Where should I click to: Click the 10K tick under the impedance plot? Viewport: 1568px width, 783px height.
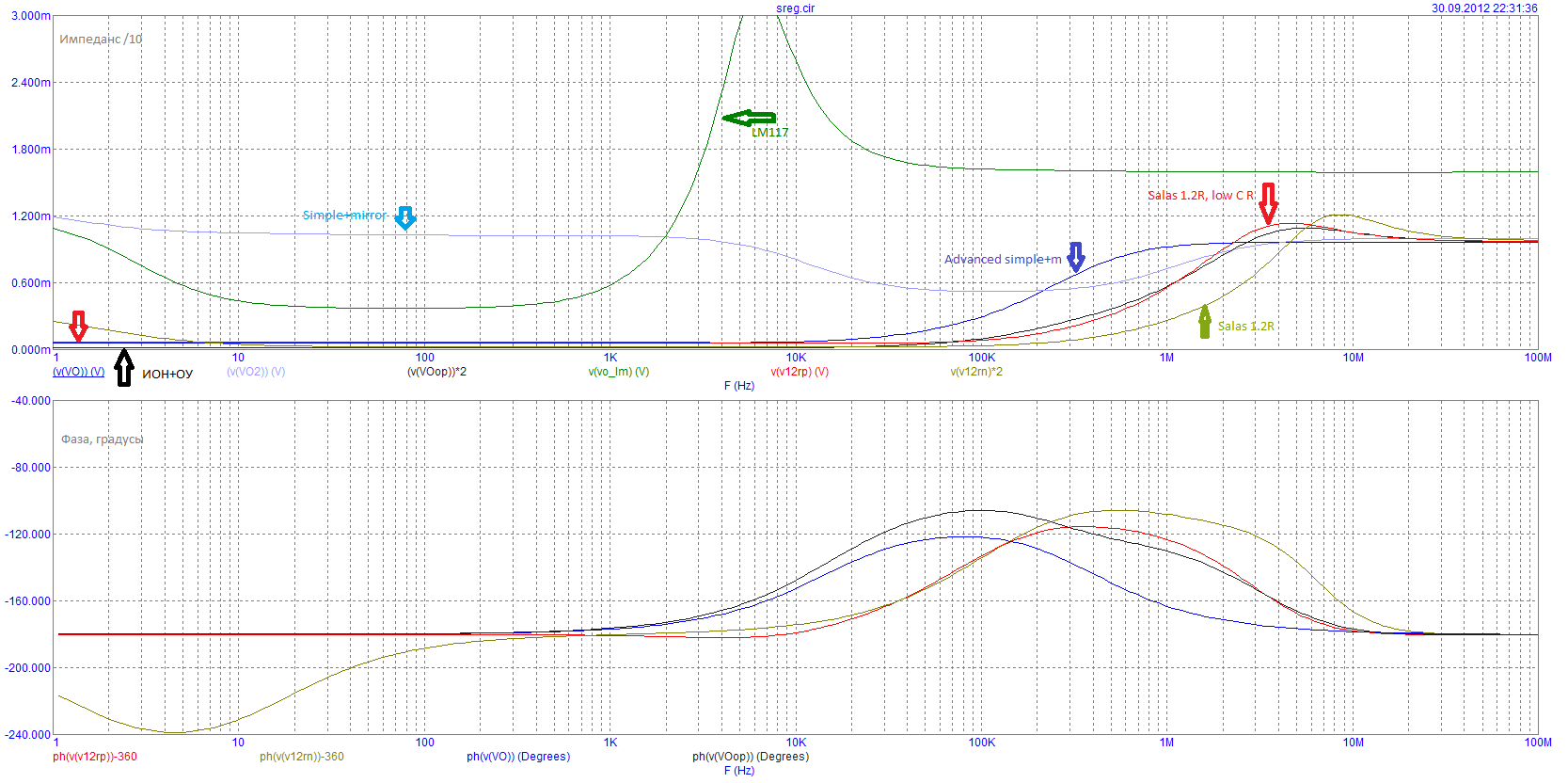point(796,358)
